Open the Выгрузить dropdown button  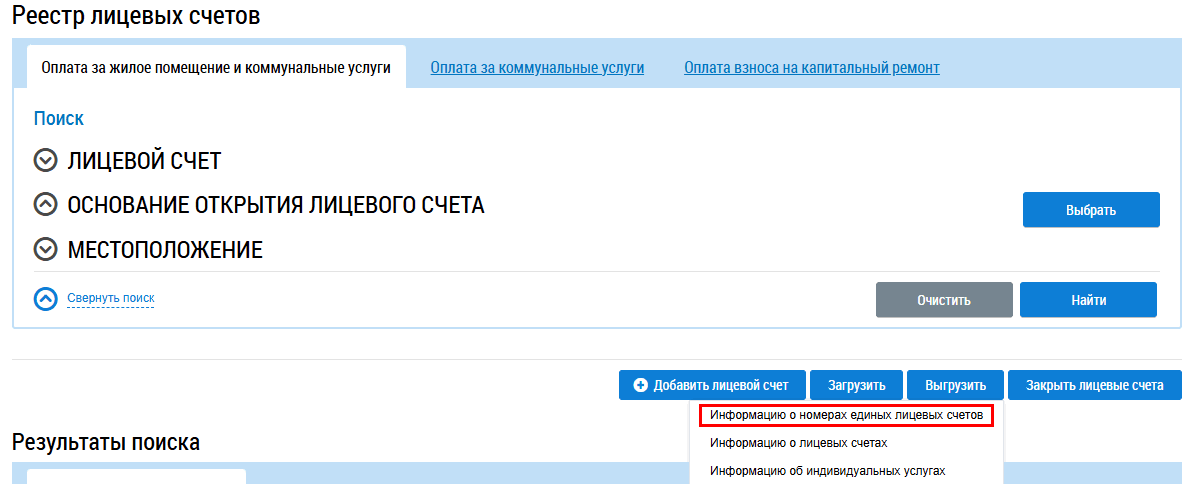(x=955, y=385)
